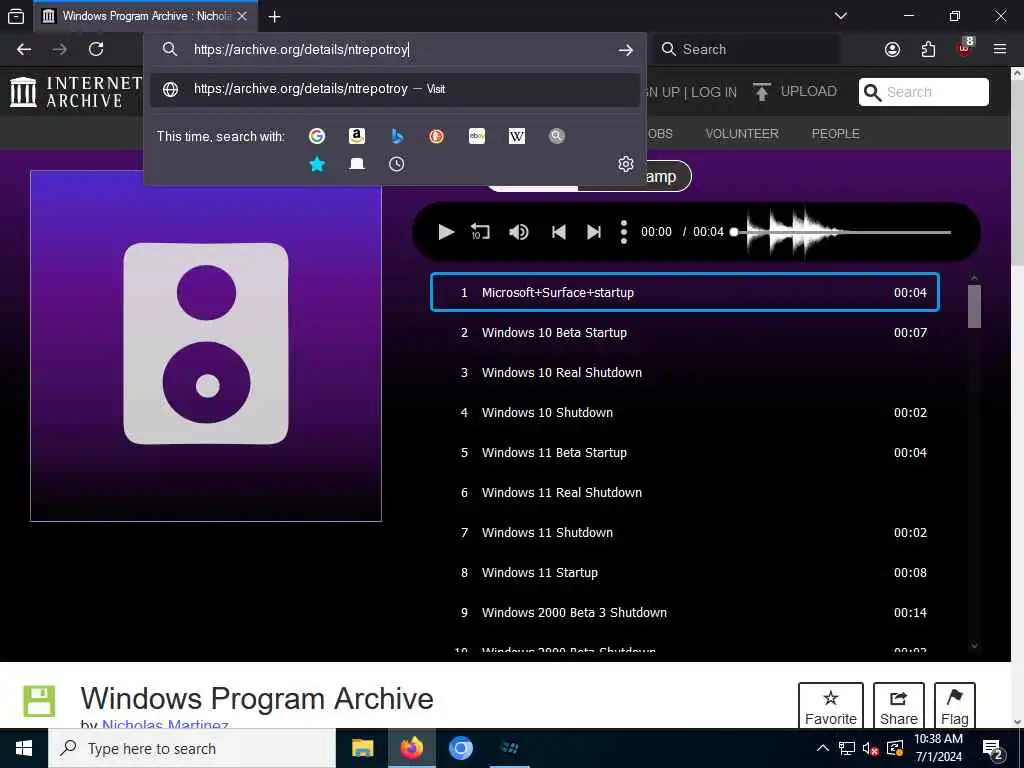1024x768 pixels.
Task: Open player's three-dot more options menu
Action: point(624,232)
